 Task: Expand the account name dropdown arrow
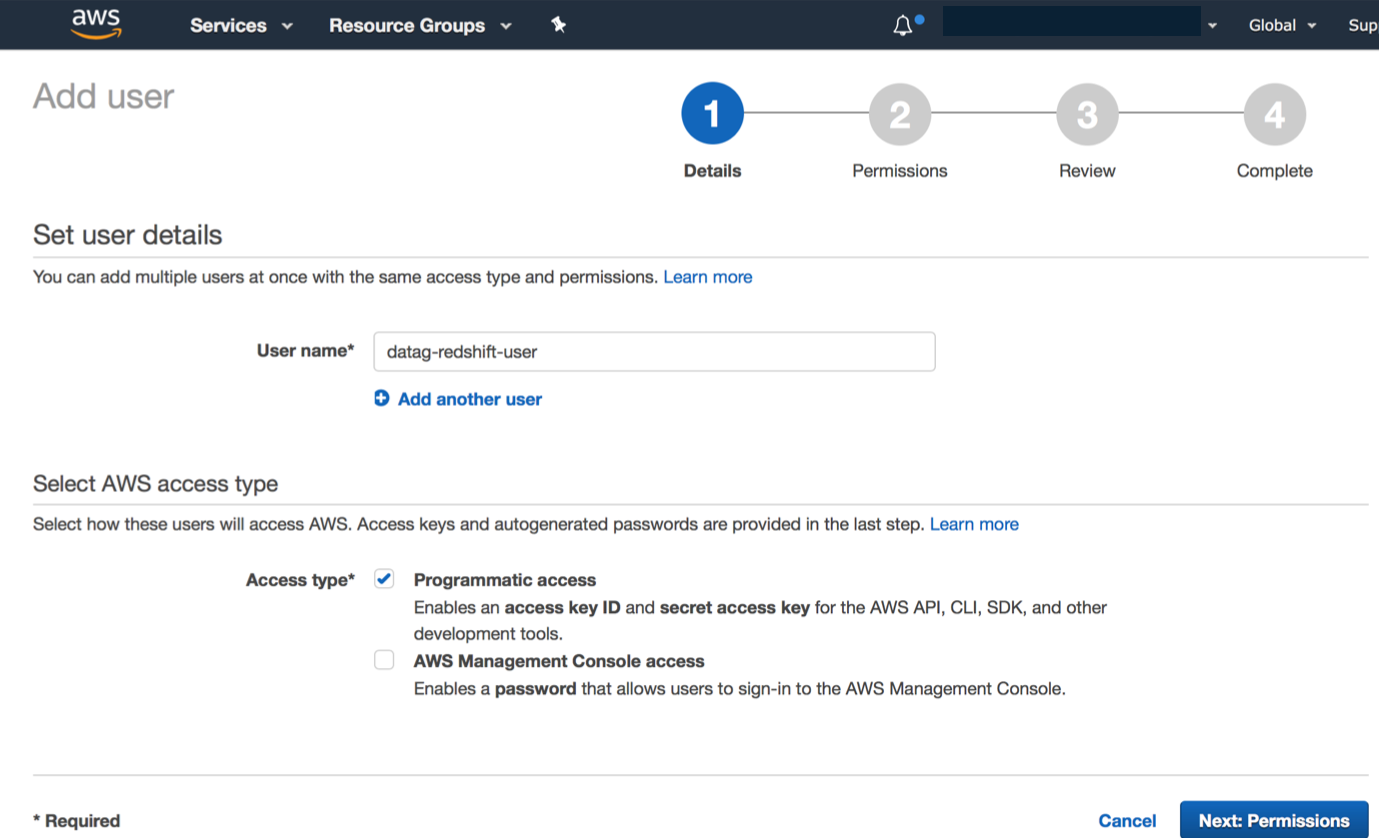click(x=1212, y=26)
